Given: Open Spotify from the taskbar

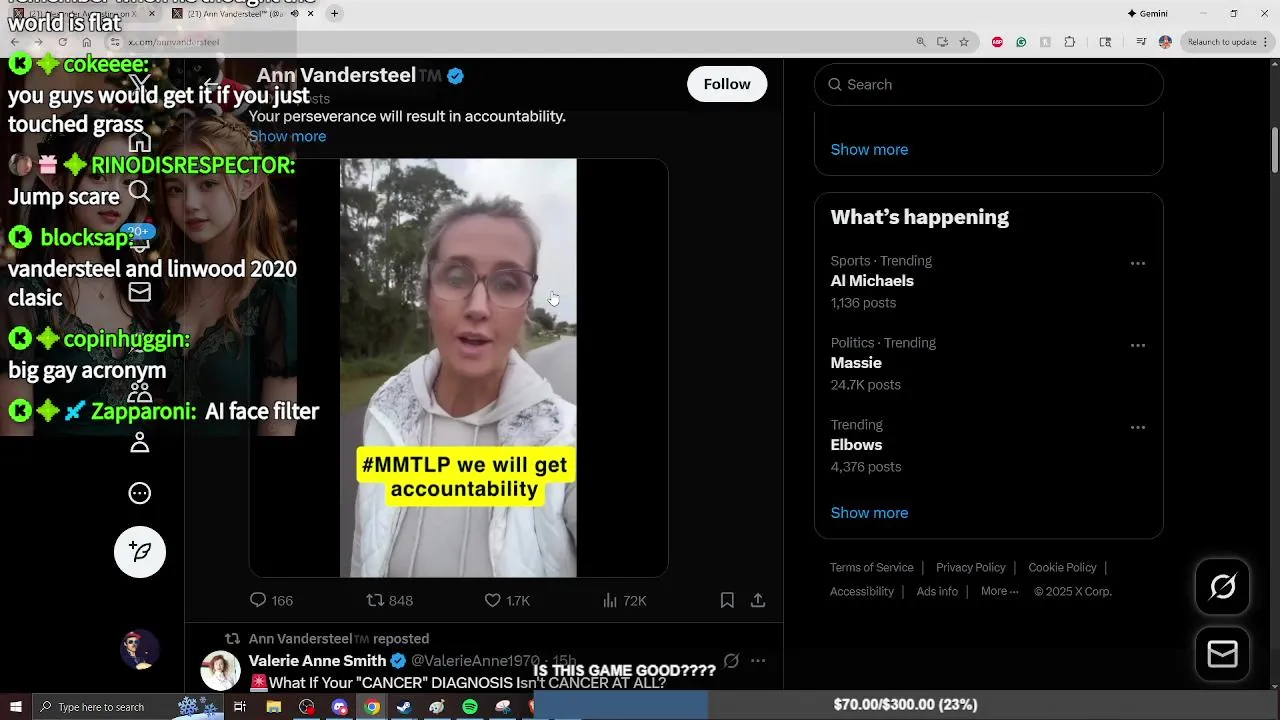Looking at the screenshot, I should (470, 707).
